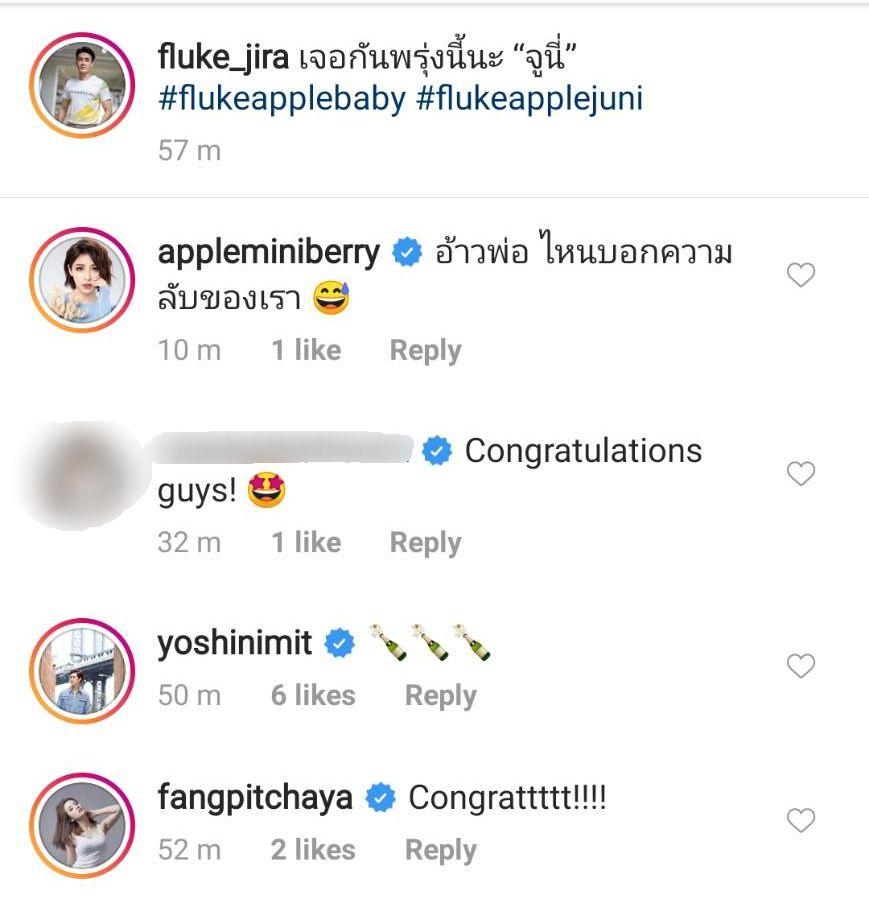Open the yoshinimit username link

click(235, 644)
